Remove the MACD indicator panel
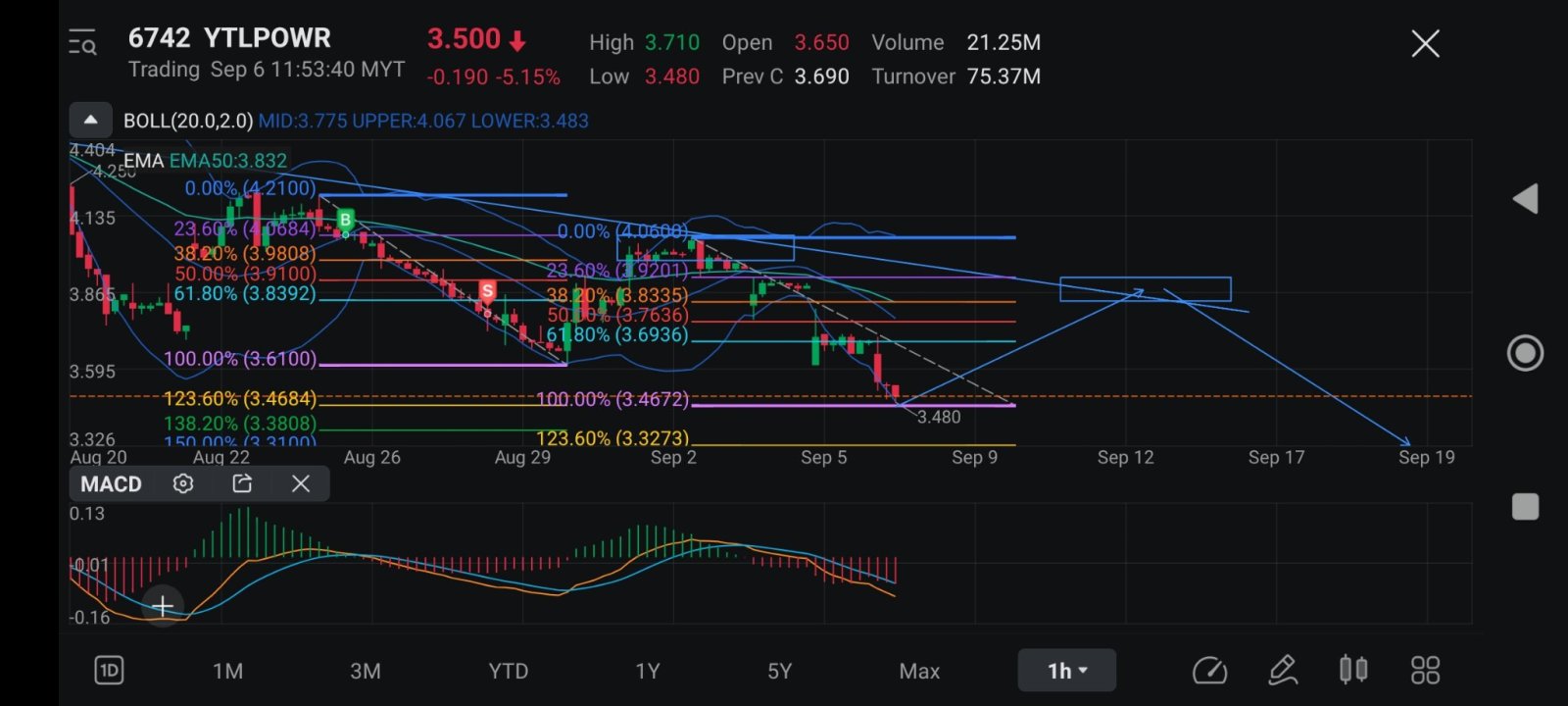 pos(301,483)
